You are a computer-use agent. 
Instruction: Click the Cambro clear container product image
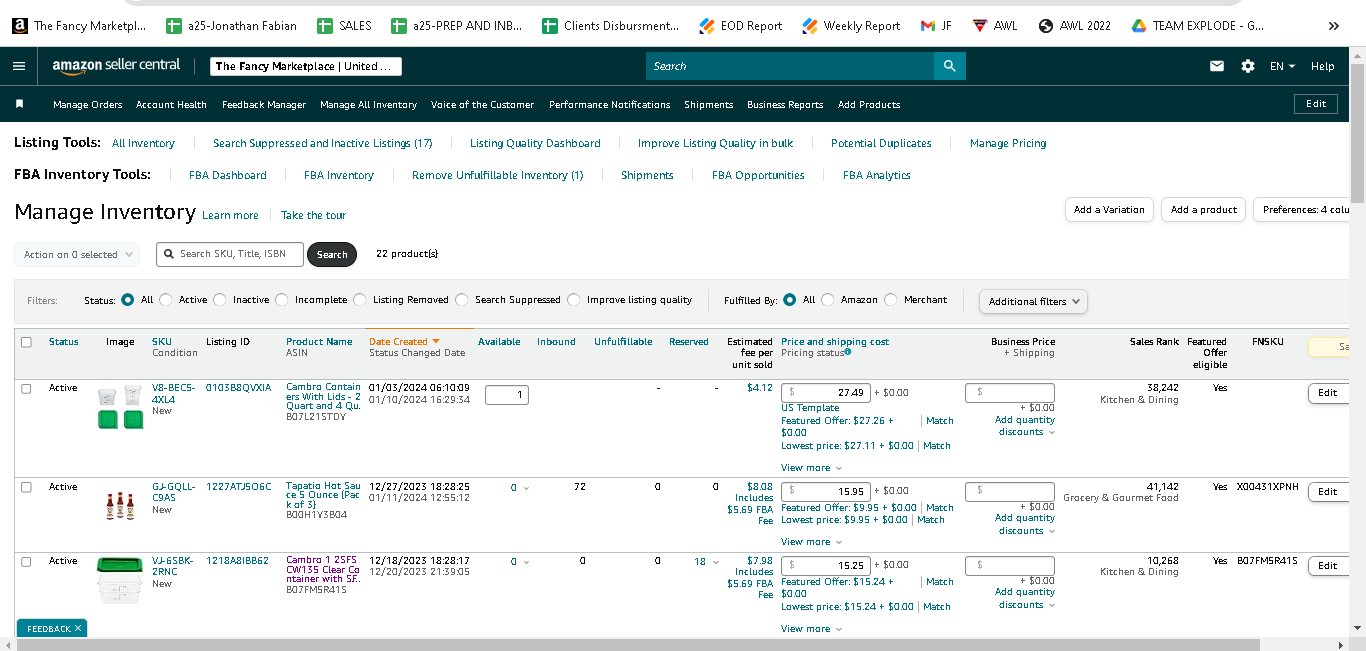click(120, 581)
